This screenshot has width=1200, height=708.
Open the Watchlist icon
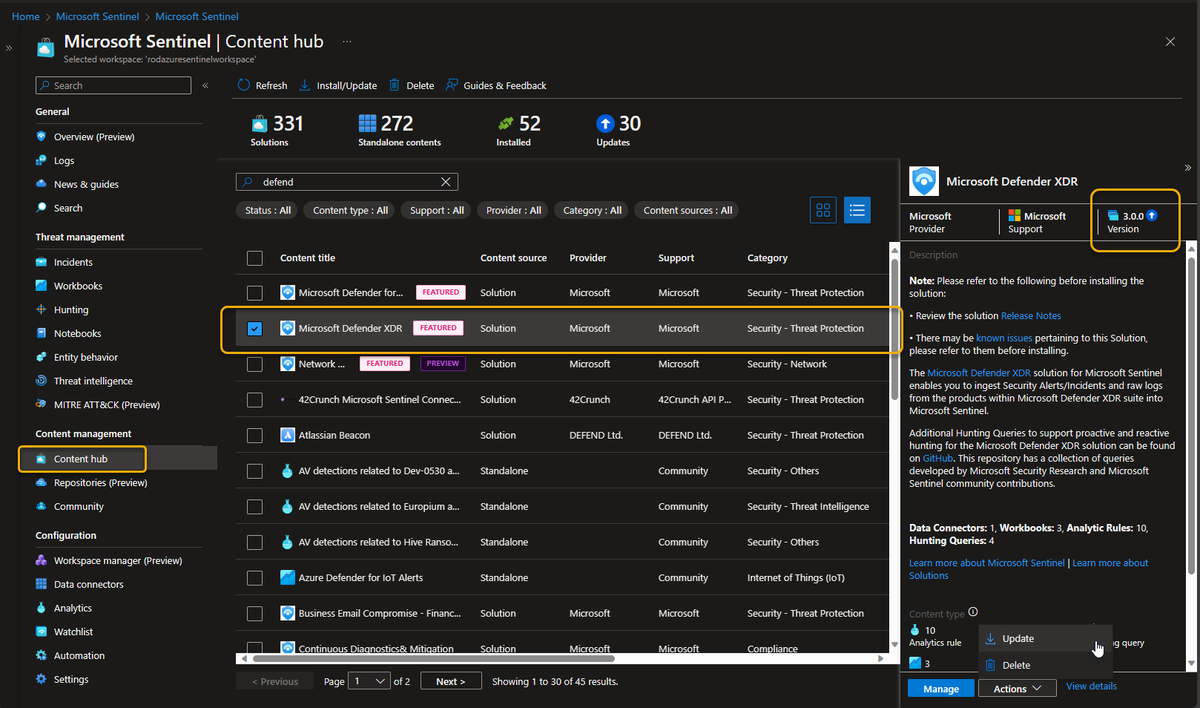coord(41,632)
